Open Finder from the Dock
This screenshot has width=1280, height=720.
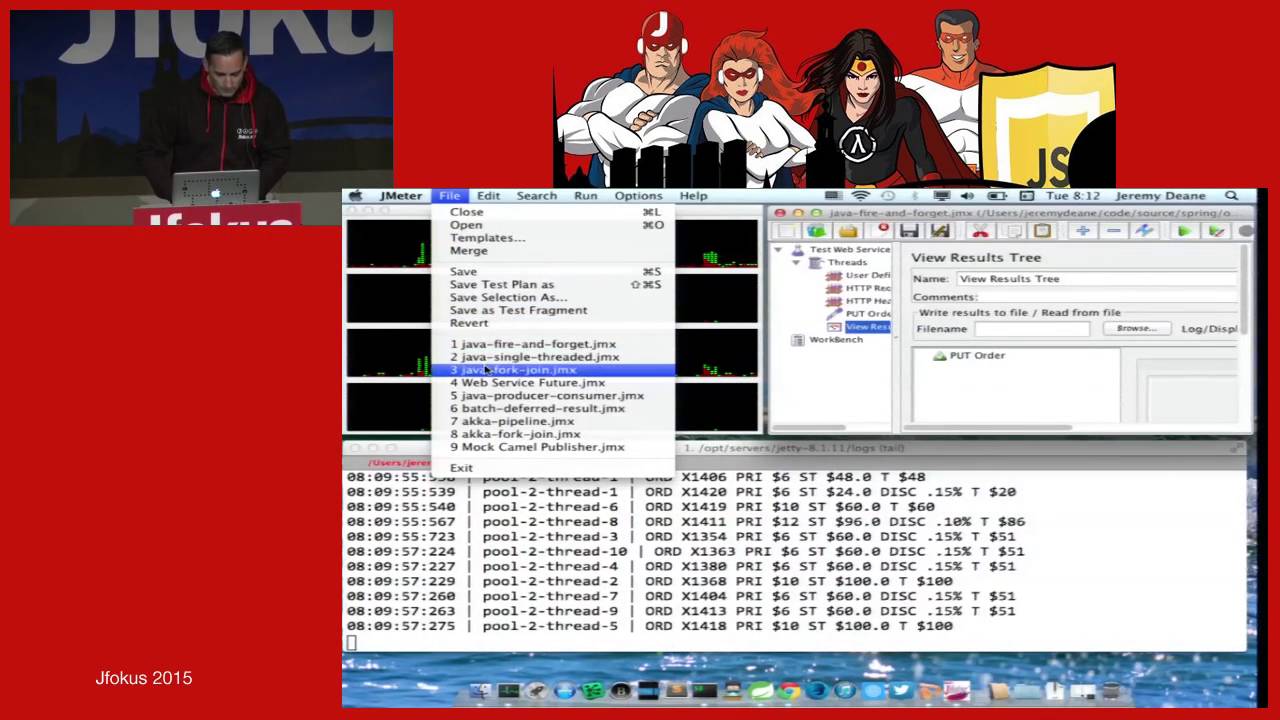480,690
